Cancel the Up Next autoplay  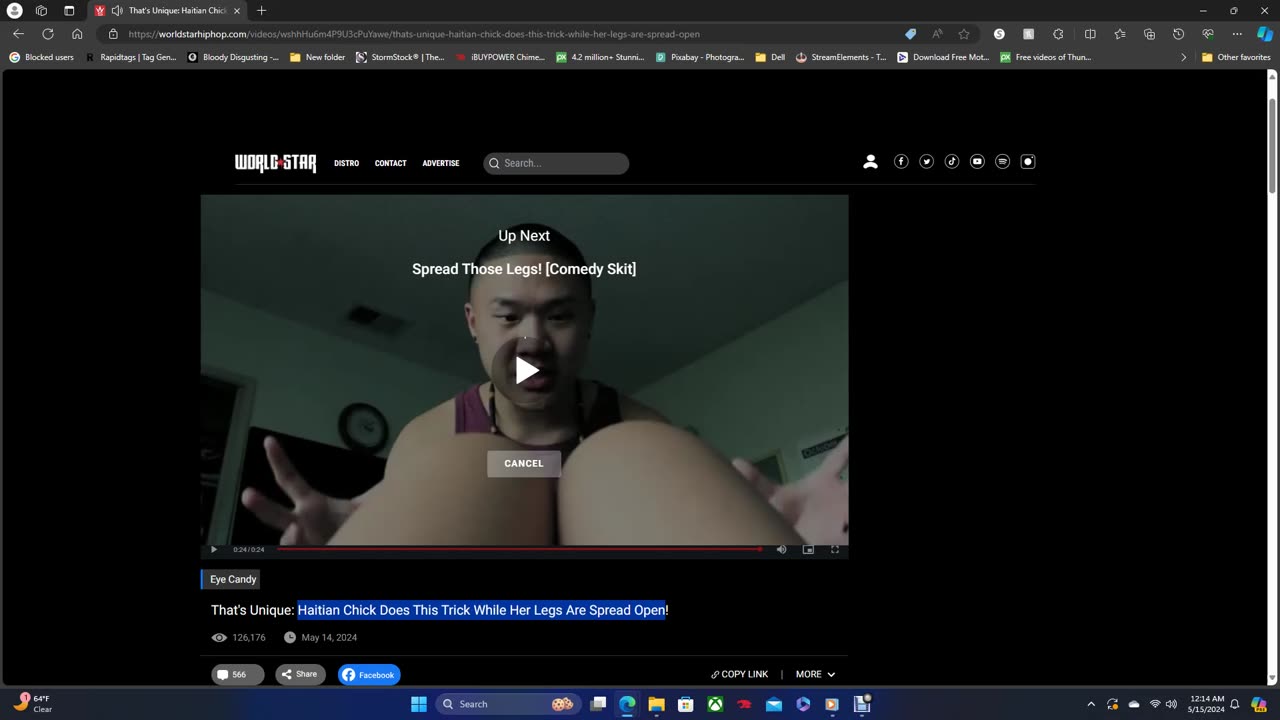[x=524, y=463]
